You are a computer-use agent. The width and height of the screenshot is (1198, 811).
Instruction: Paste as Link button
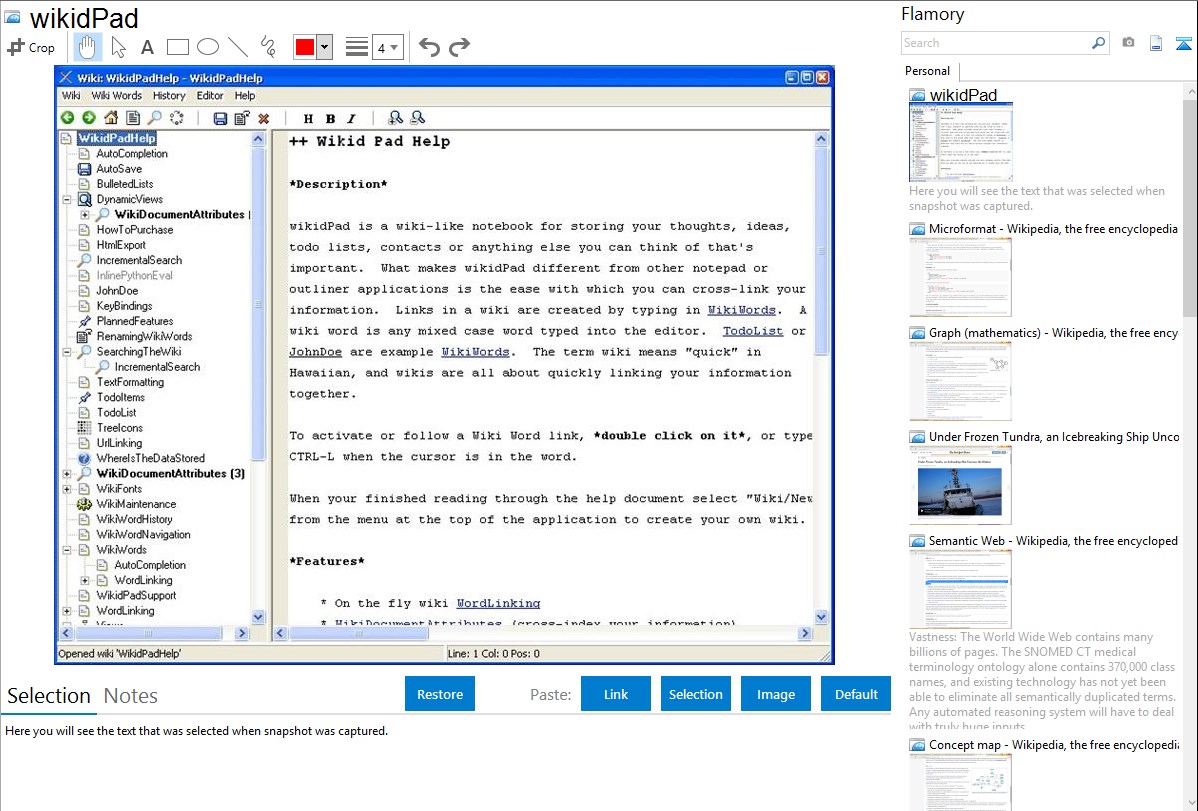pos(616,694)
